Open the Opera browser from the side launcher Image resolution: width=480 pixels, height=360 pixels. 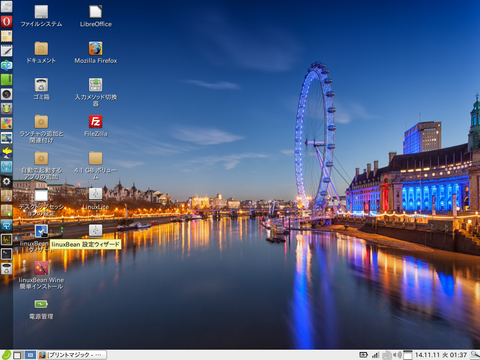[x=6, y=22]
